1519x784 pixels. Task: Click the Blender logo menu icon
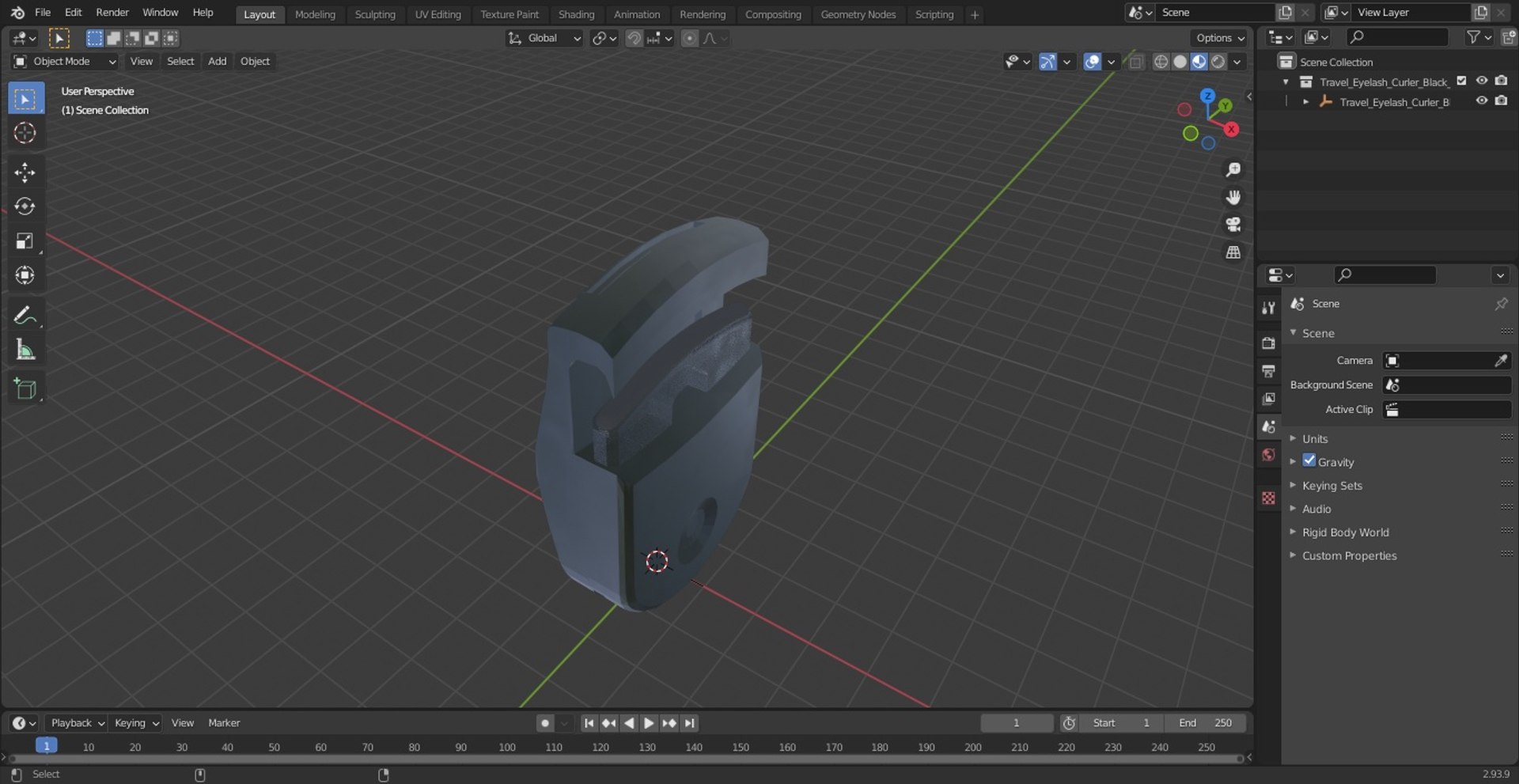tap(17, 13)
